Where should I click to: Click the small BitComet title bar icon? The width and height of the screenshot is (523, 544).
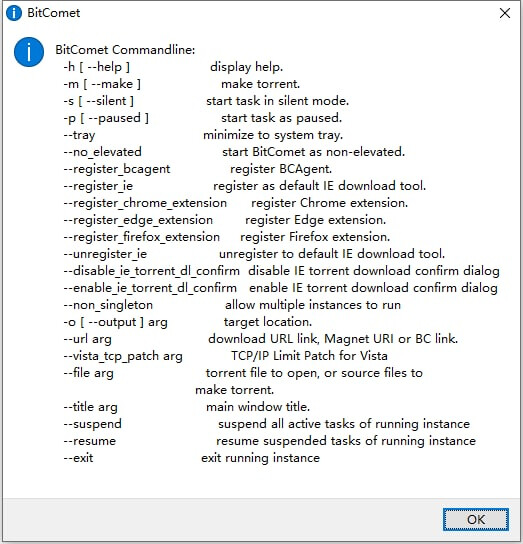pyautogui.click(x=14, y=13)
